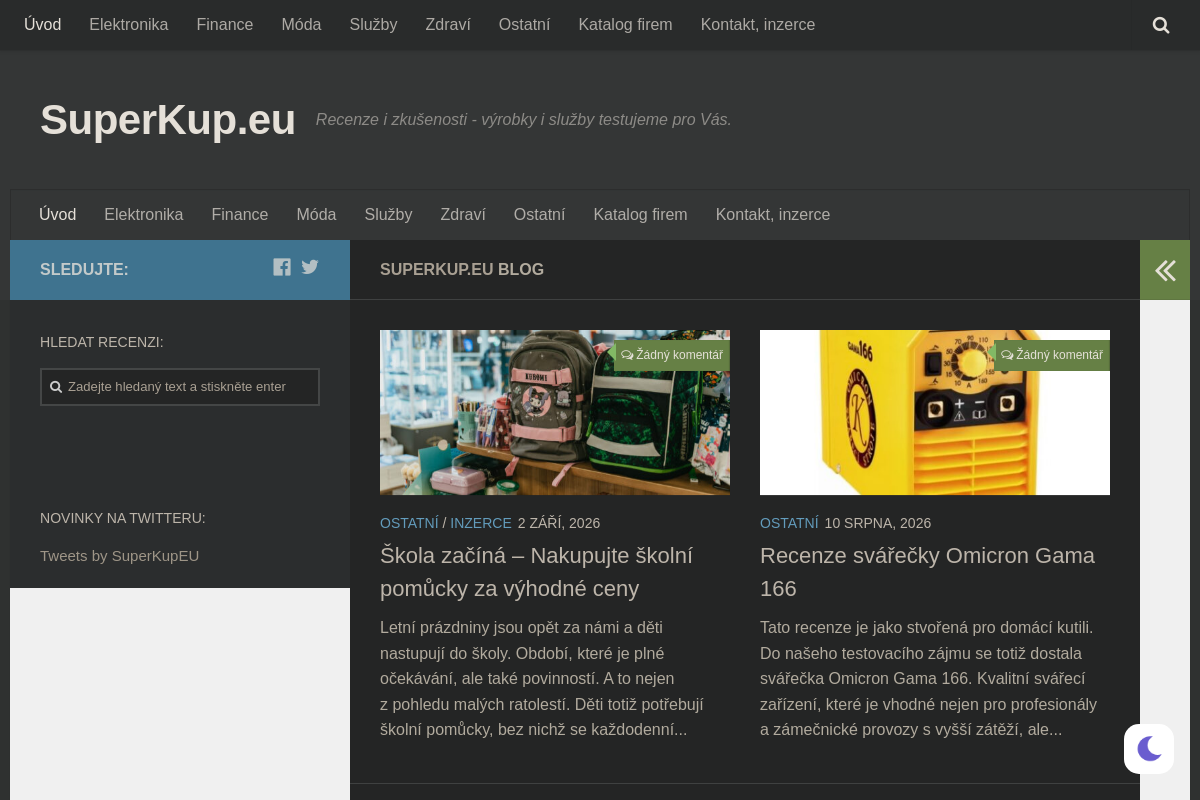Open Elektronika in top navigation bar
The image size is (1200, 800).
click(129, 25)
